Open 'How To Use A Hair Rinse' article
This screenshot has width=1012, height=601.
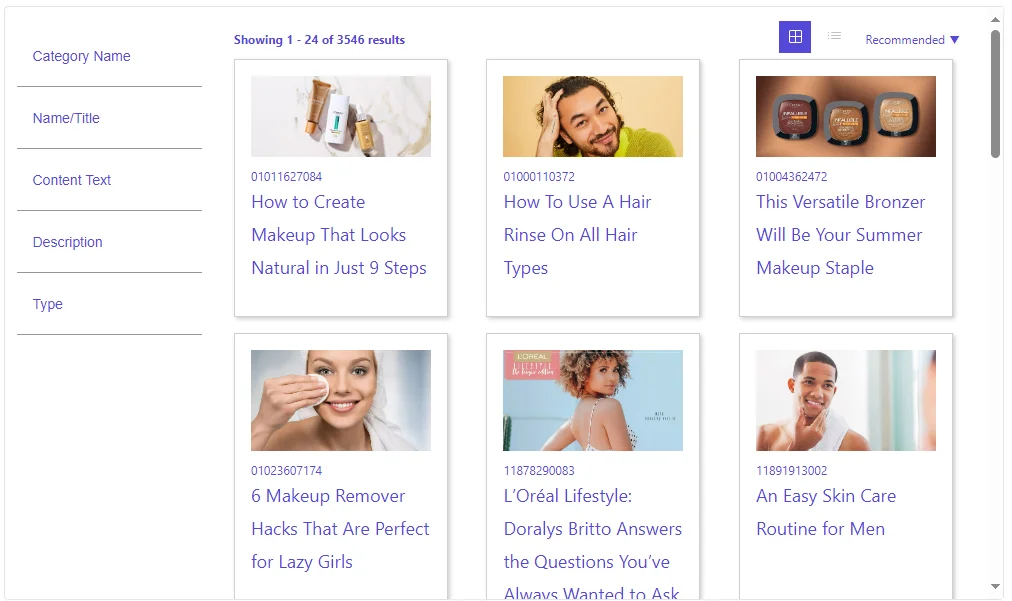[x=577, y=235]
